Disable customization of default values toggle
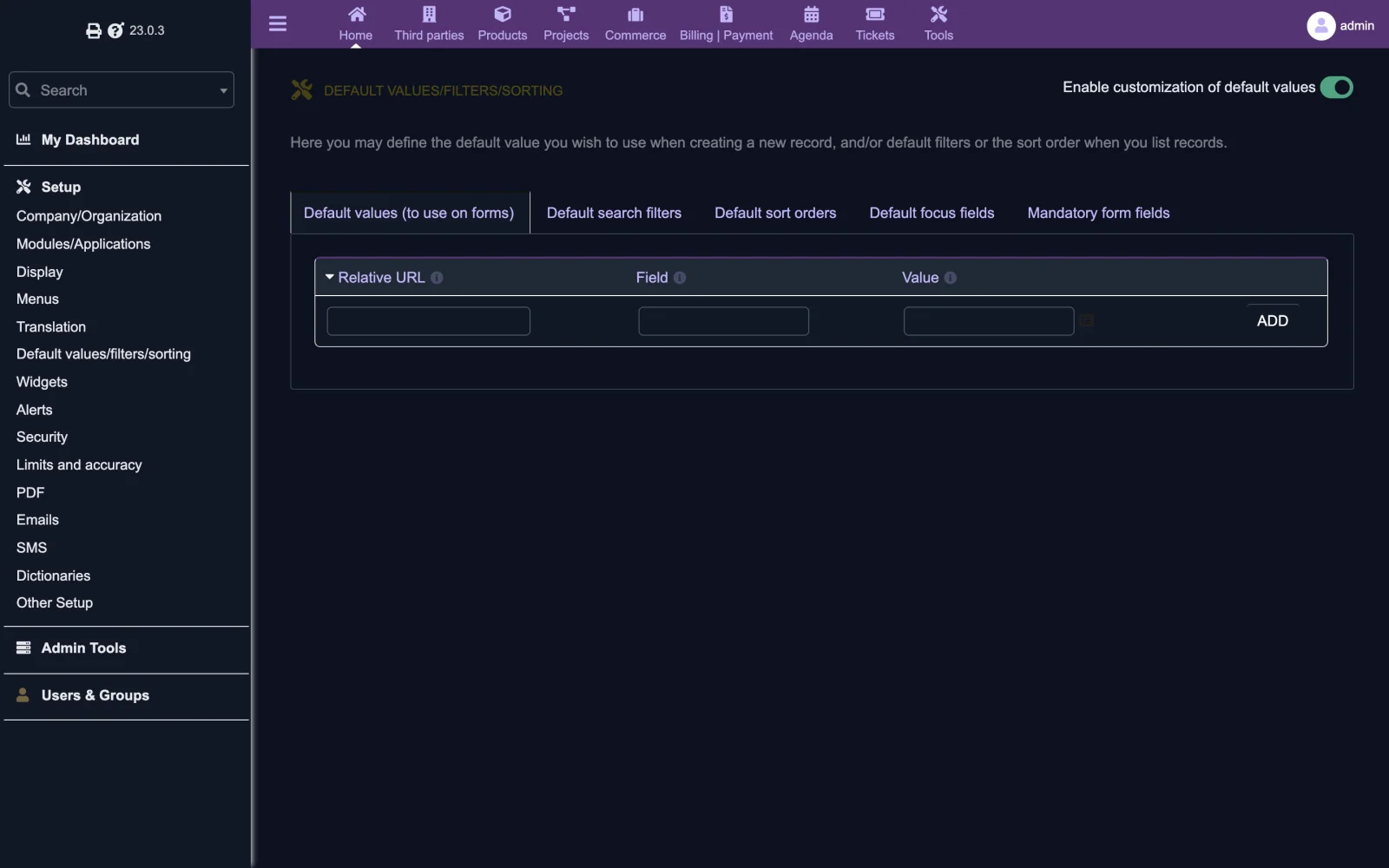The height and width of the screenshot is (868, 1389). pos(1337,88)
